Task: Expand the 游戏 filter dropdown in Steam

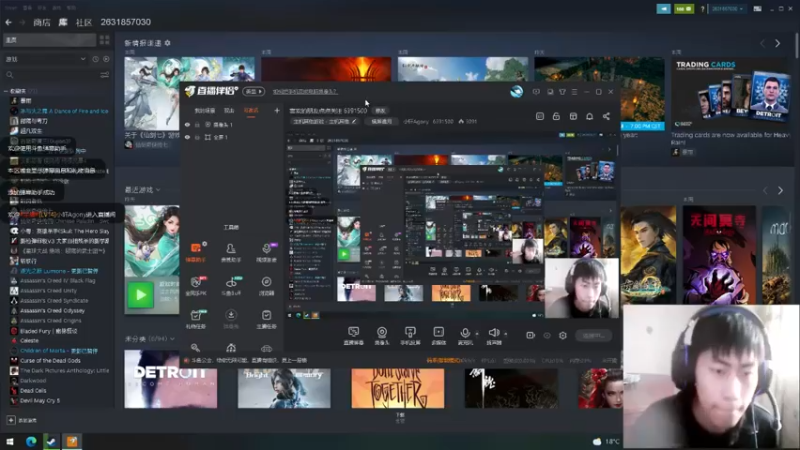Action: click(x=83, y=59)
